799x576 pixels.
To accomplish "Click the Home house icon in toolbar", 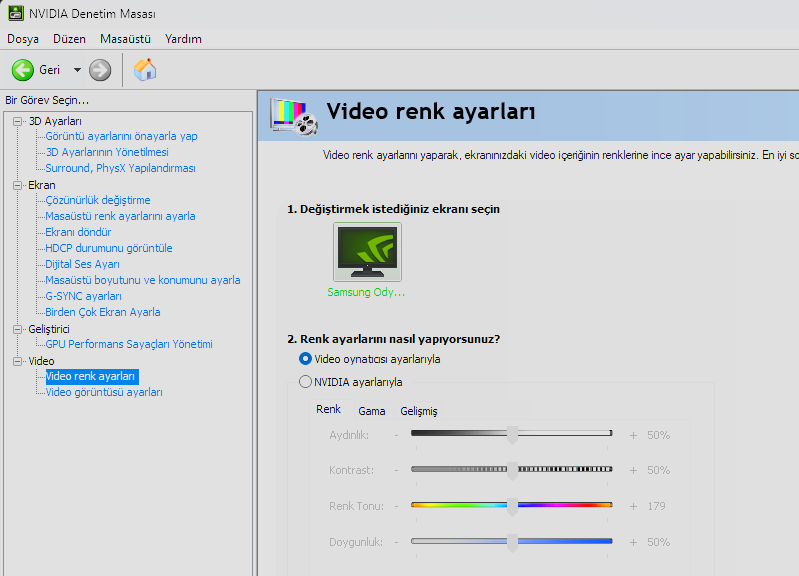I will [145, 70].
